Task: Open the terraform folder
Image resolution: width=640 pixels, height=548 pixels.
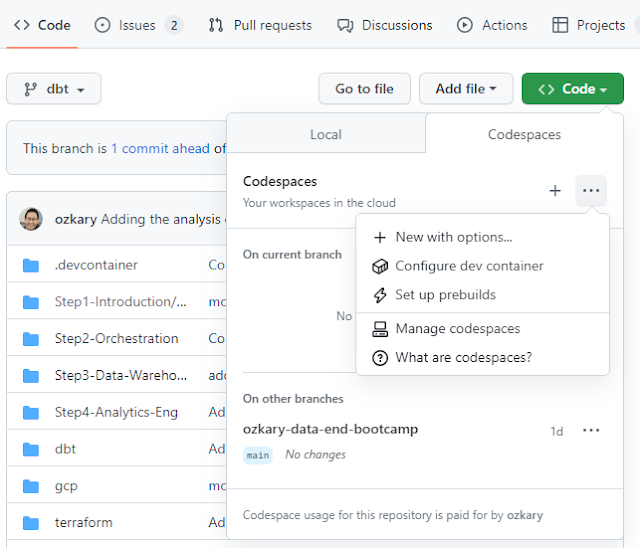Action: pyautogui.click(x=84, y=522)
